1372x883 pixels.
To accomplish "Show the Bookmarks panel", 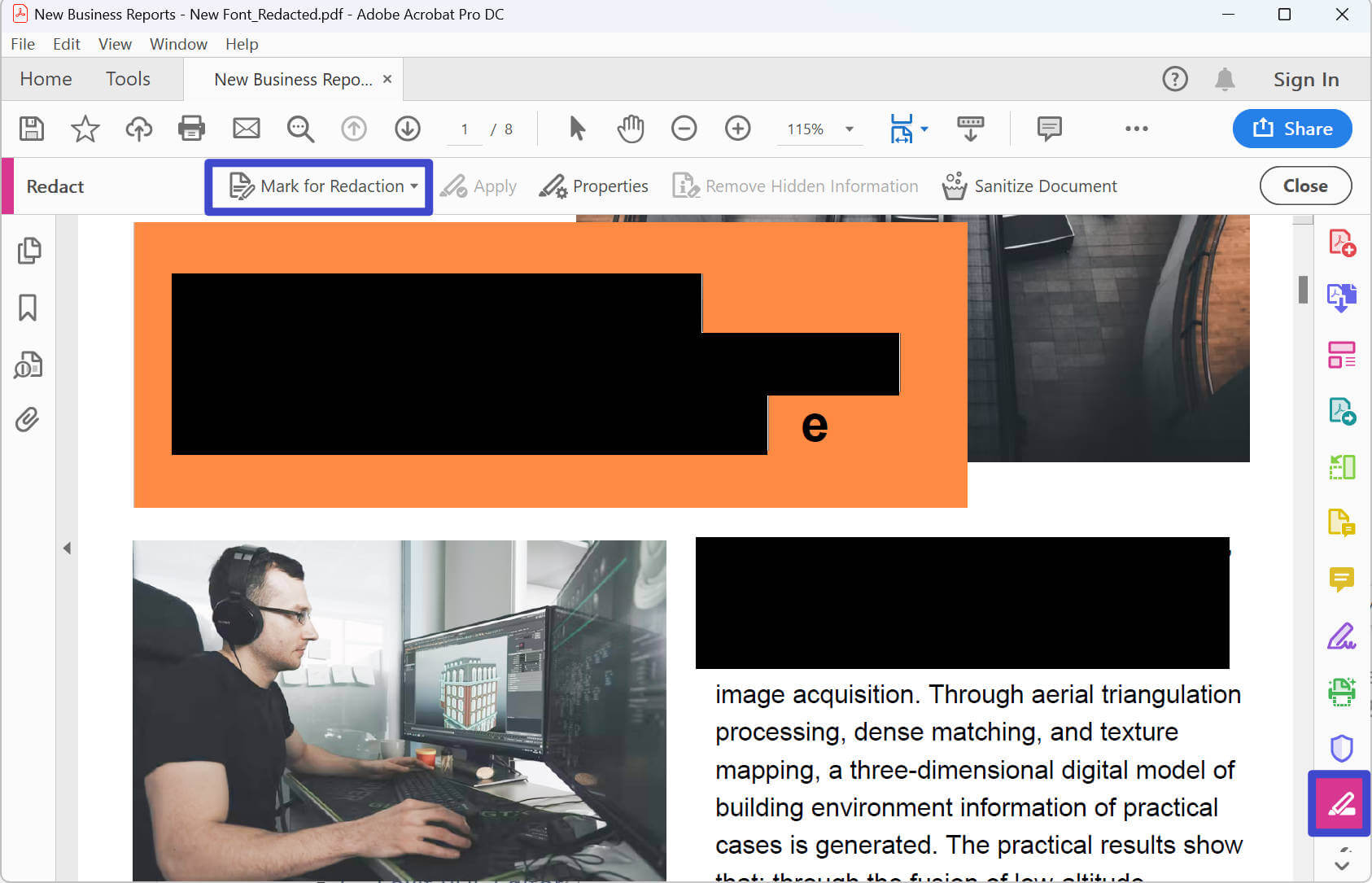I will point(29,308).
